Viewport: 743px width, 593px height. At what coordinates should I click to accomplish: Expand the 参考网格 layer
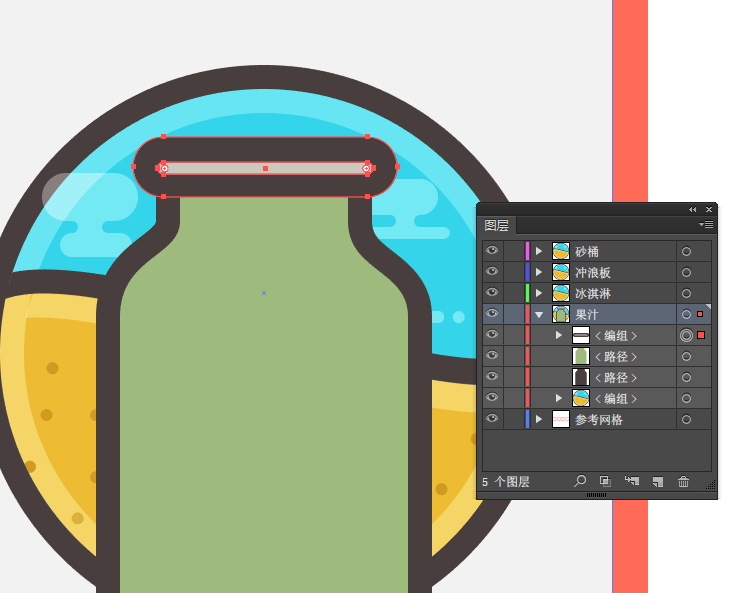pos(539,419)
